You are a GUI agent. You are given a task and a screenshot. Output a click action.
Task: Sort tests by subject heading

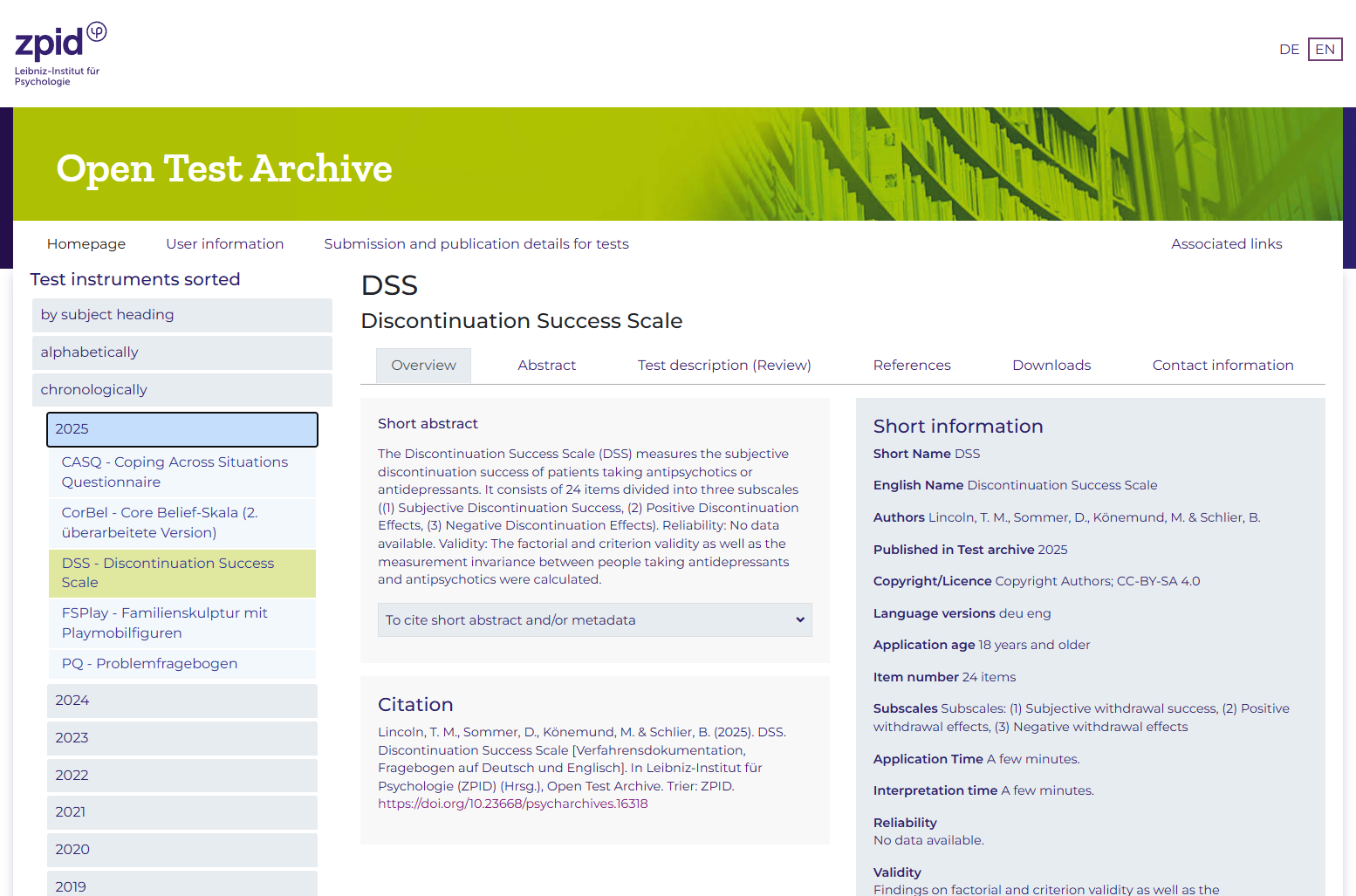point(106,315)
